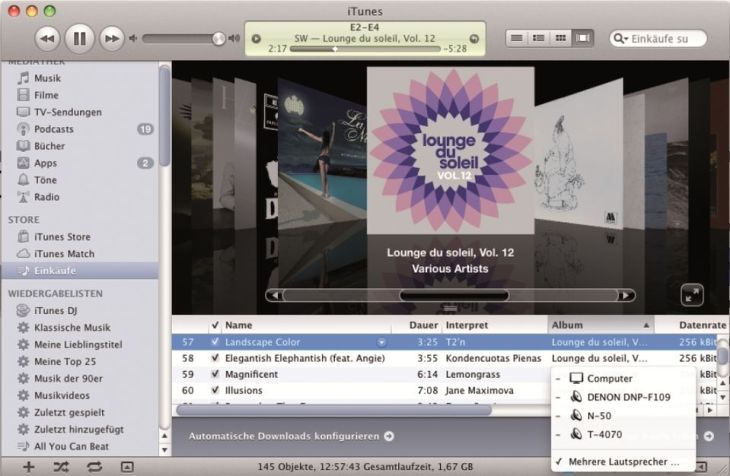Screen dimensions: 730x476
Task: Sort by the checkmark column header
Action: 215,325
